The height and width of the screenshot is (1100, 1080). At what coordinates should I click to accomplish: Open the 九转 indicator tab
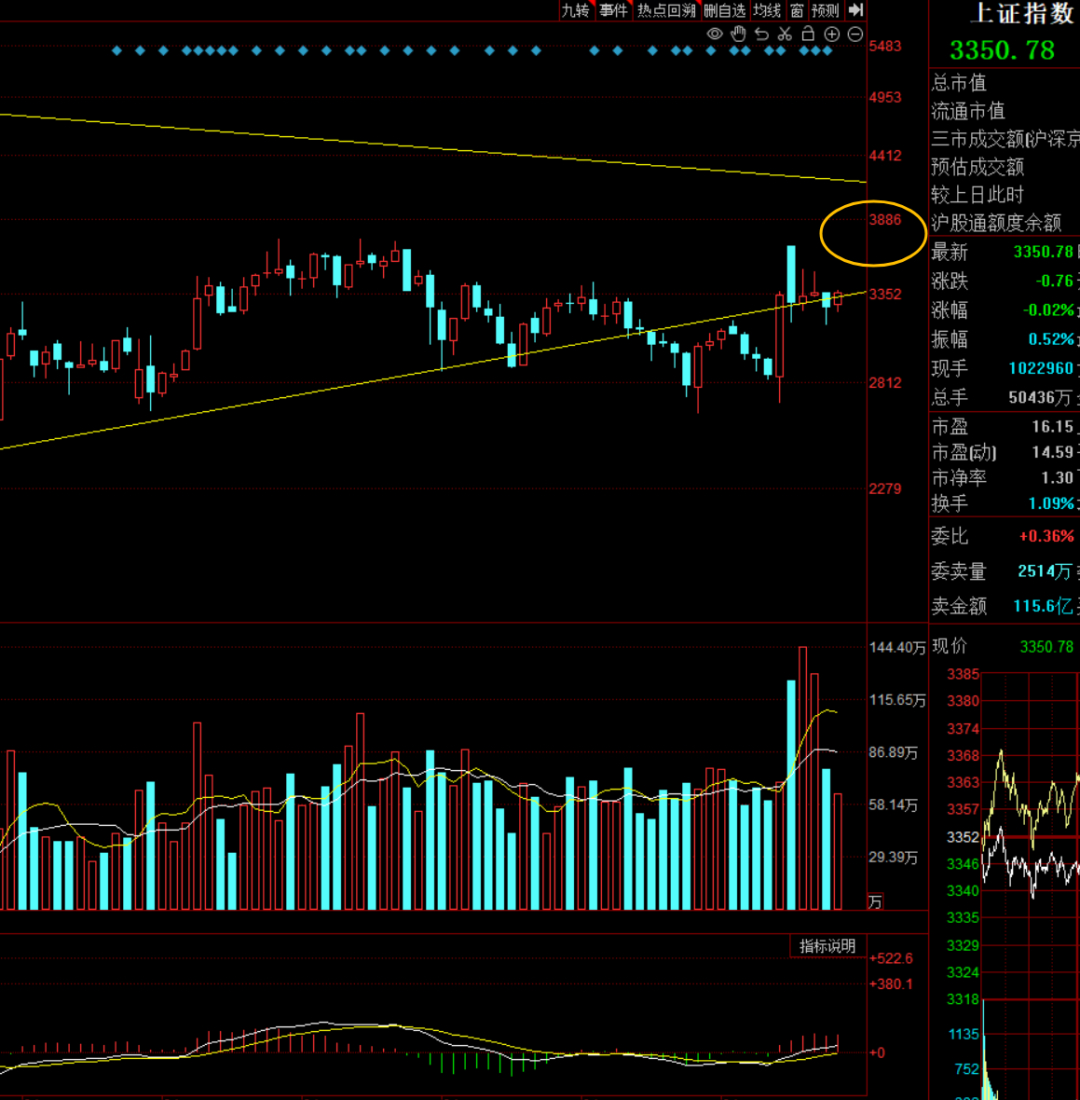[575, 10]
